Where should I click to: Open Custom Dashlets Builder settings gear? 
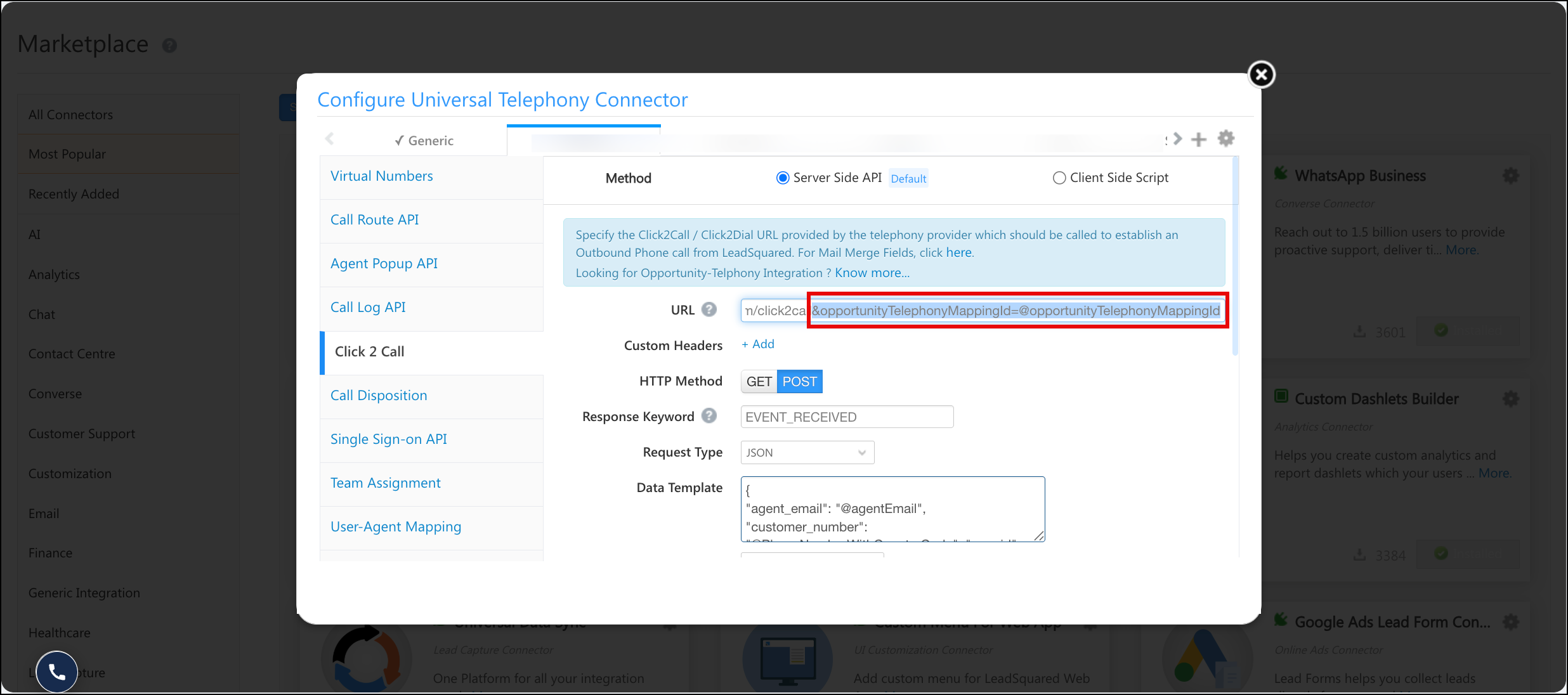click(x=1511, y=399)
